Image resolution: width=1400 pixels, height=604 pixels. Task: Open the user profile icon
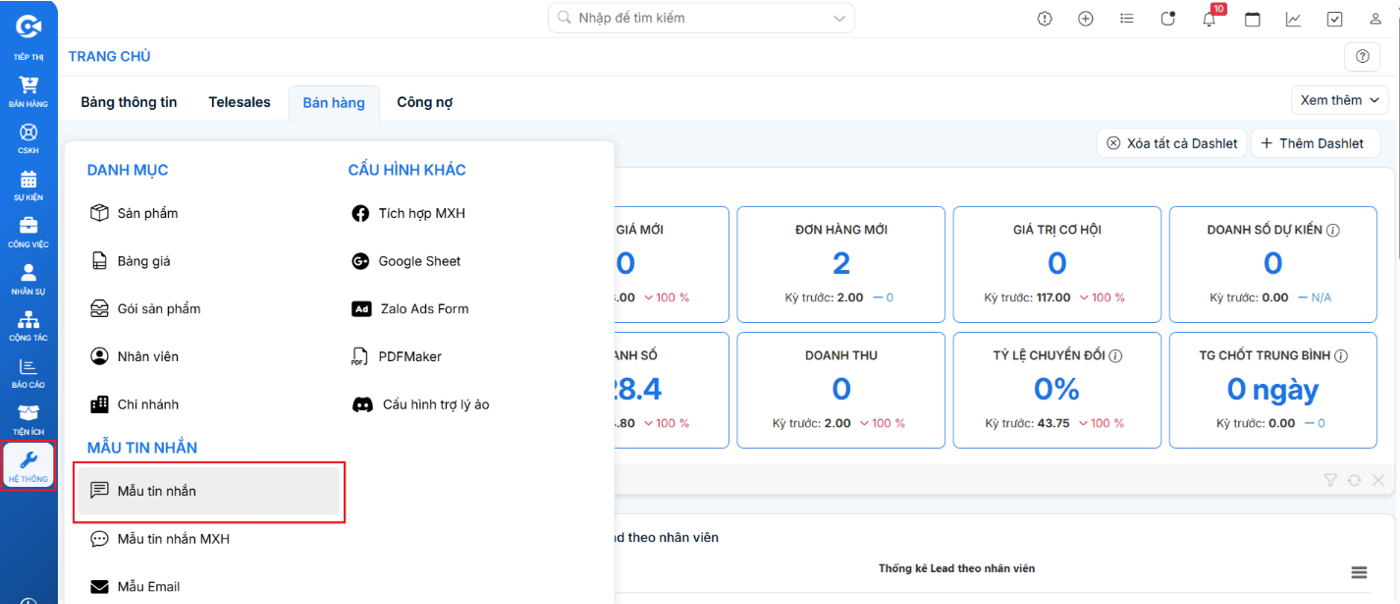[x=1376, y=18]
